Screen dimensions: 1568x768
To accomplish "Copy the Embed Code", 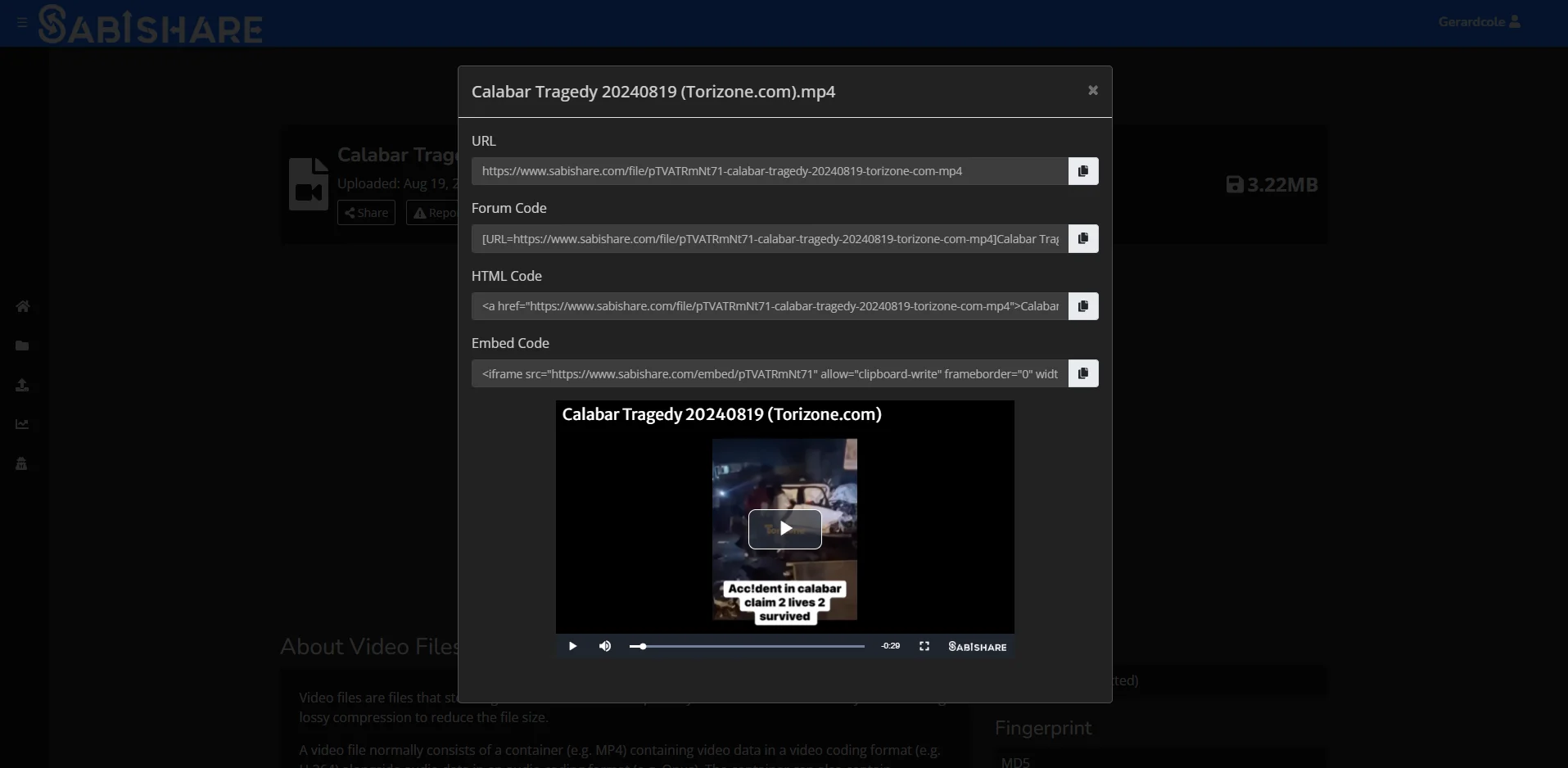I will coord(1082,373).
